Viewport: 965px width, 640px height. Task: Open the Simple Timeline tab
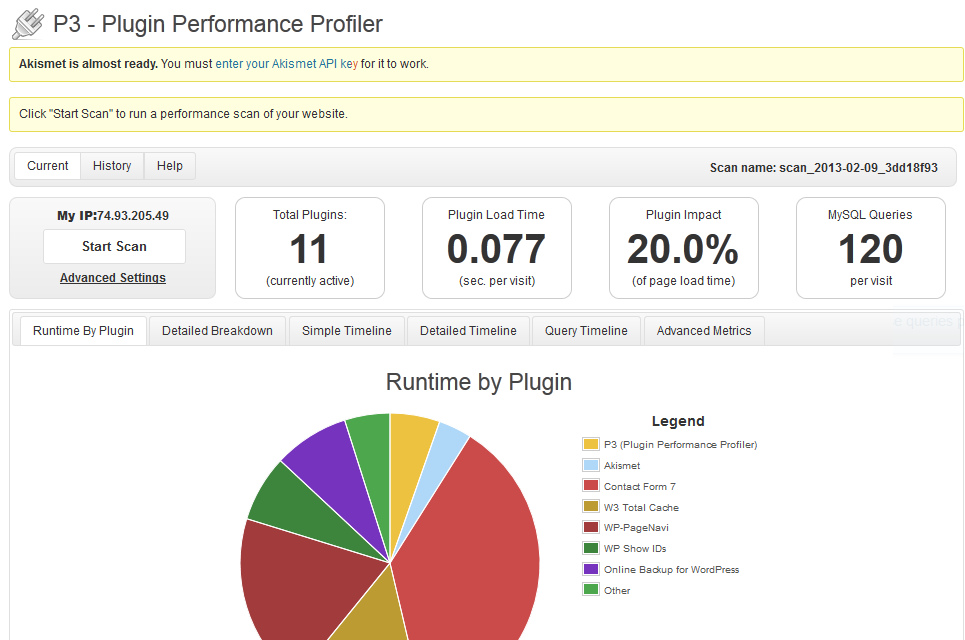346,331
